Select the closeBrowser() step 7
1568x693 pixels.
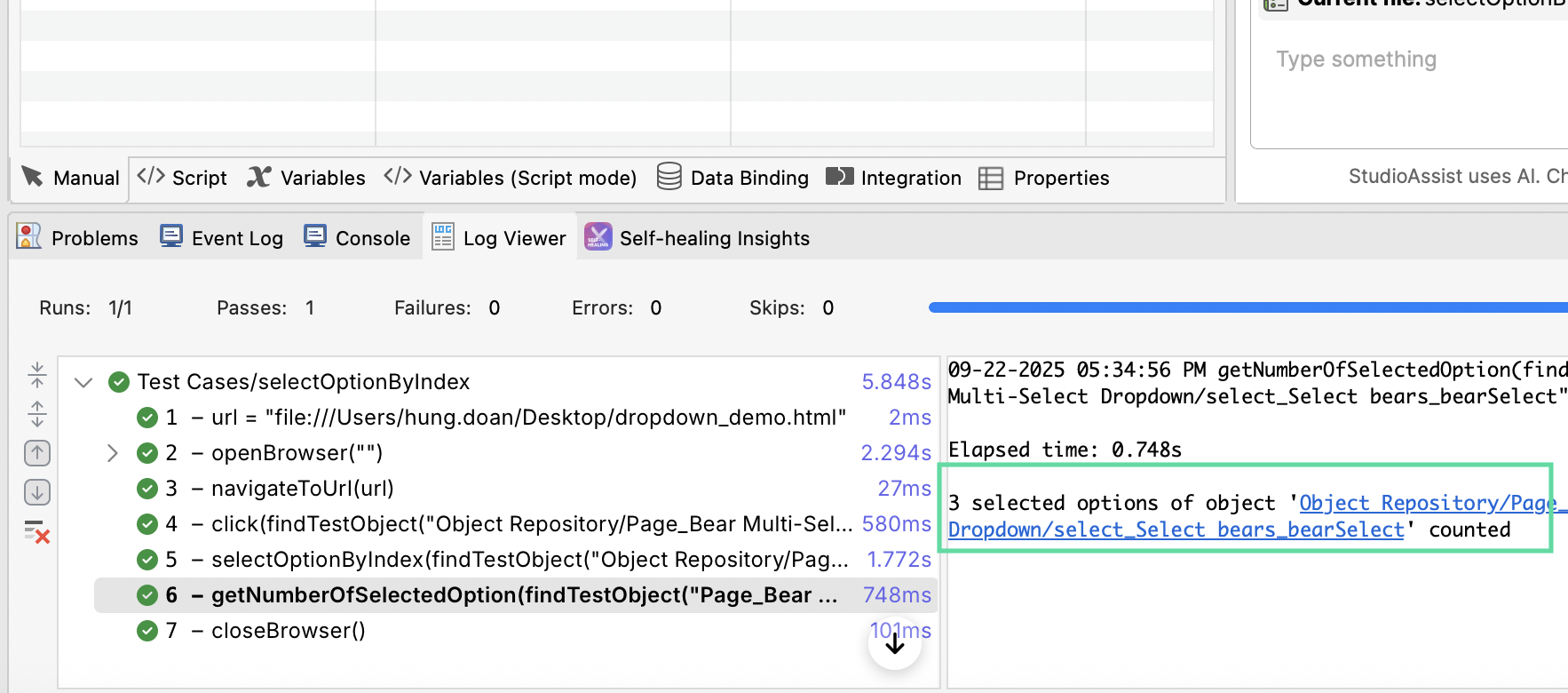tap(288, 631)
